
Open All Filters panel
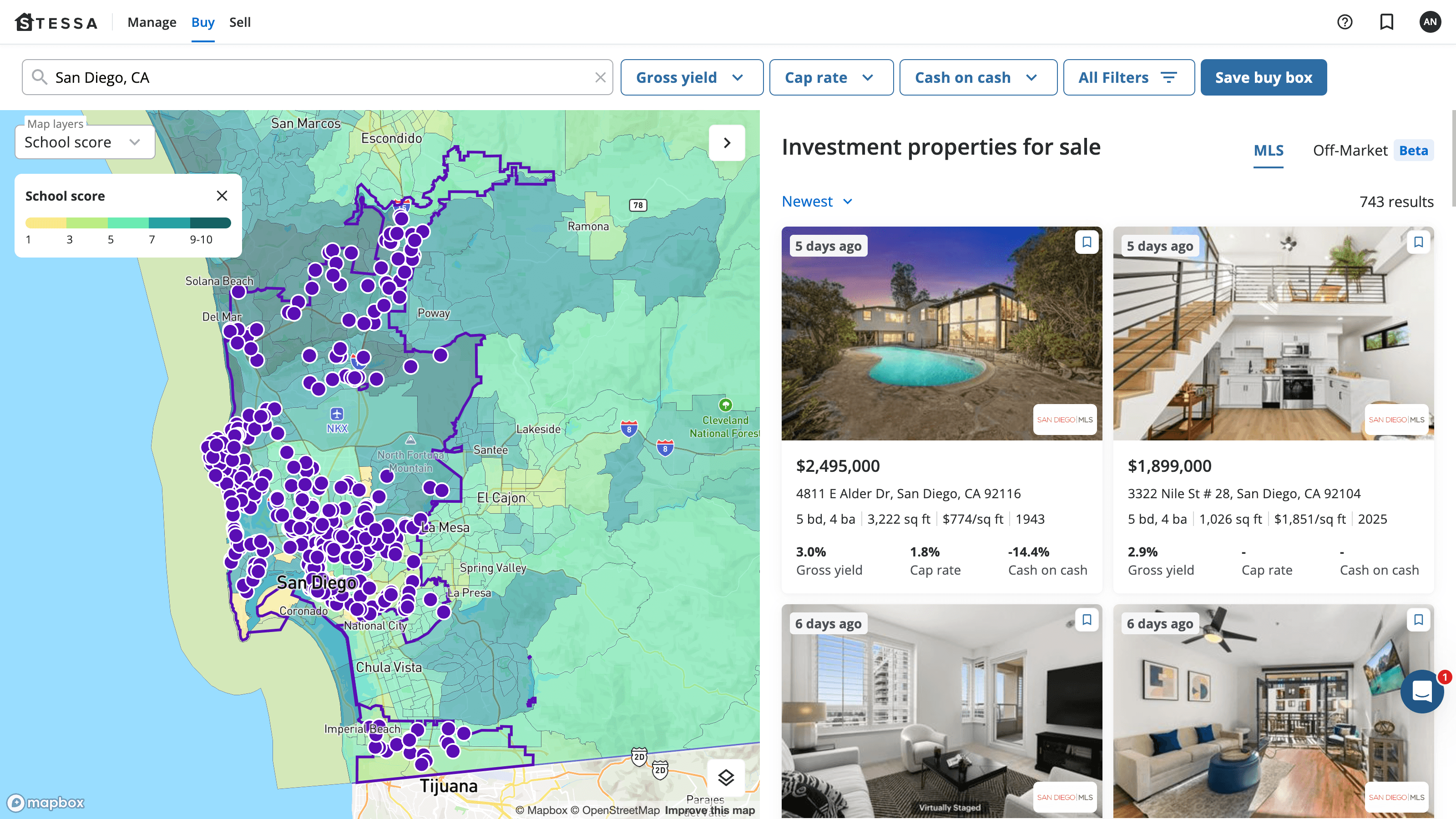pos(1128,77)
